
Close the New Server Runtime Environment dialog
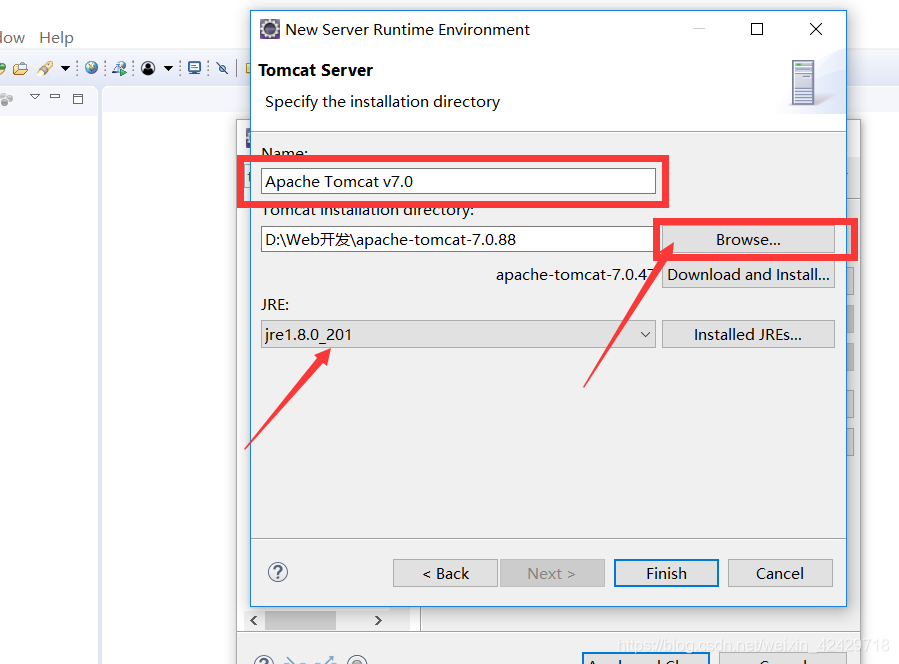click(815, 29)
